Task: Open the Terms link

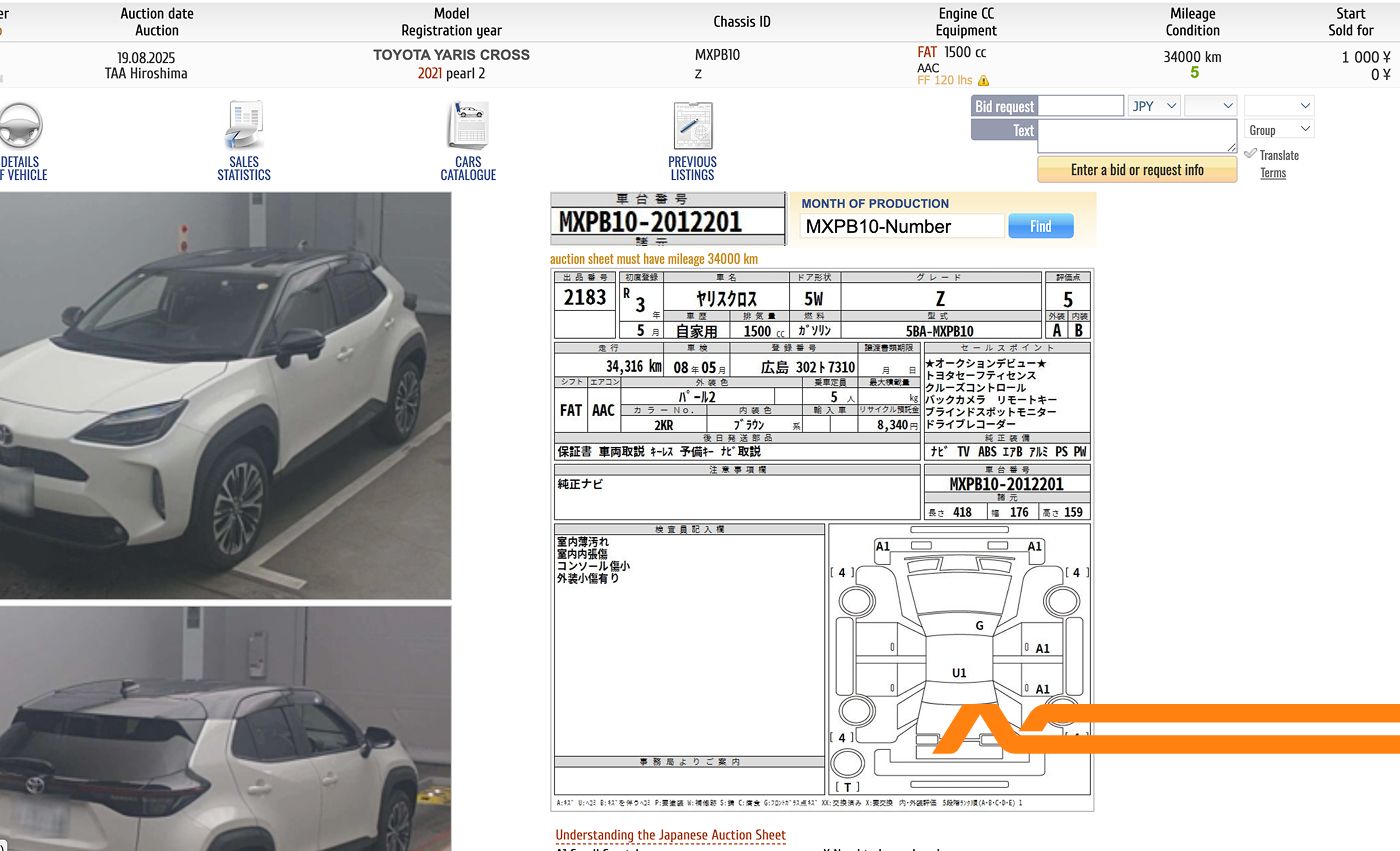Action: click(x=1273, y=173)
